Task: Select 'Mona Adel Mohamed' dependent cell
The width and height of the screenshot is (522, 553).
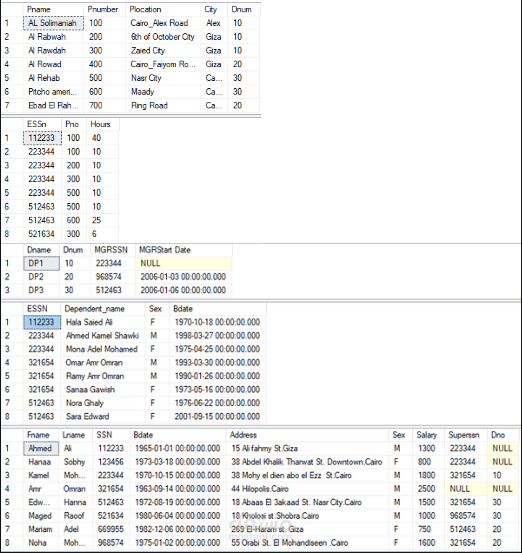Action: (103, 349)
